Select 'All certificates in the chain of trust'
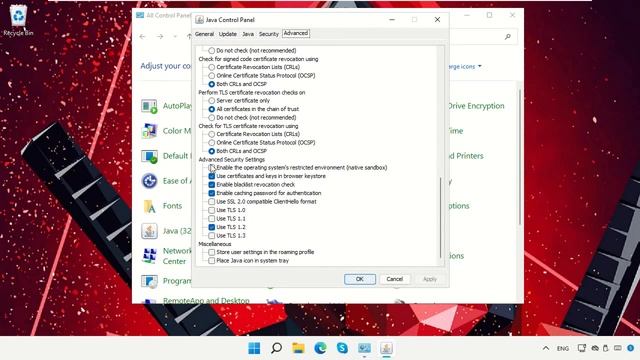The width and height of the screenshot is (640, 360). tap(211, 109)
